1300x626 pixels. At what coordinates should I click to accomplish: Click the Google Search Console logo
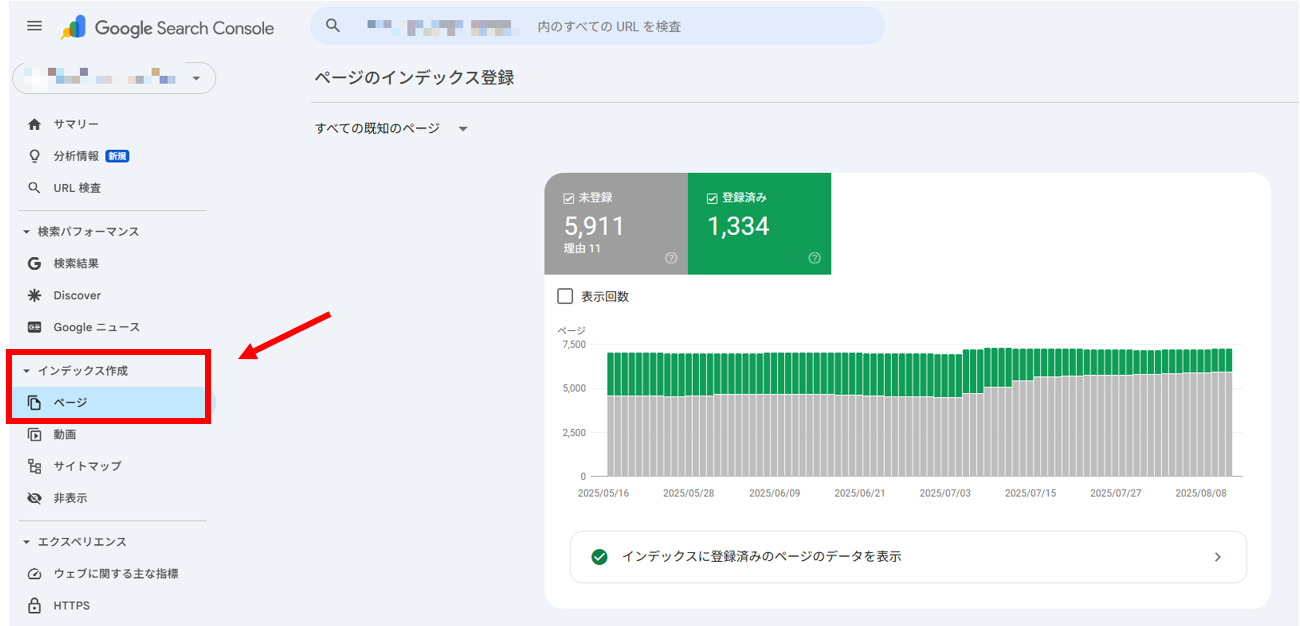(167, 28)
